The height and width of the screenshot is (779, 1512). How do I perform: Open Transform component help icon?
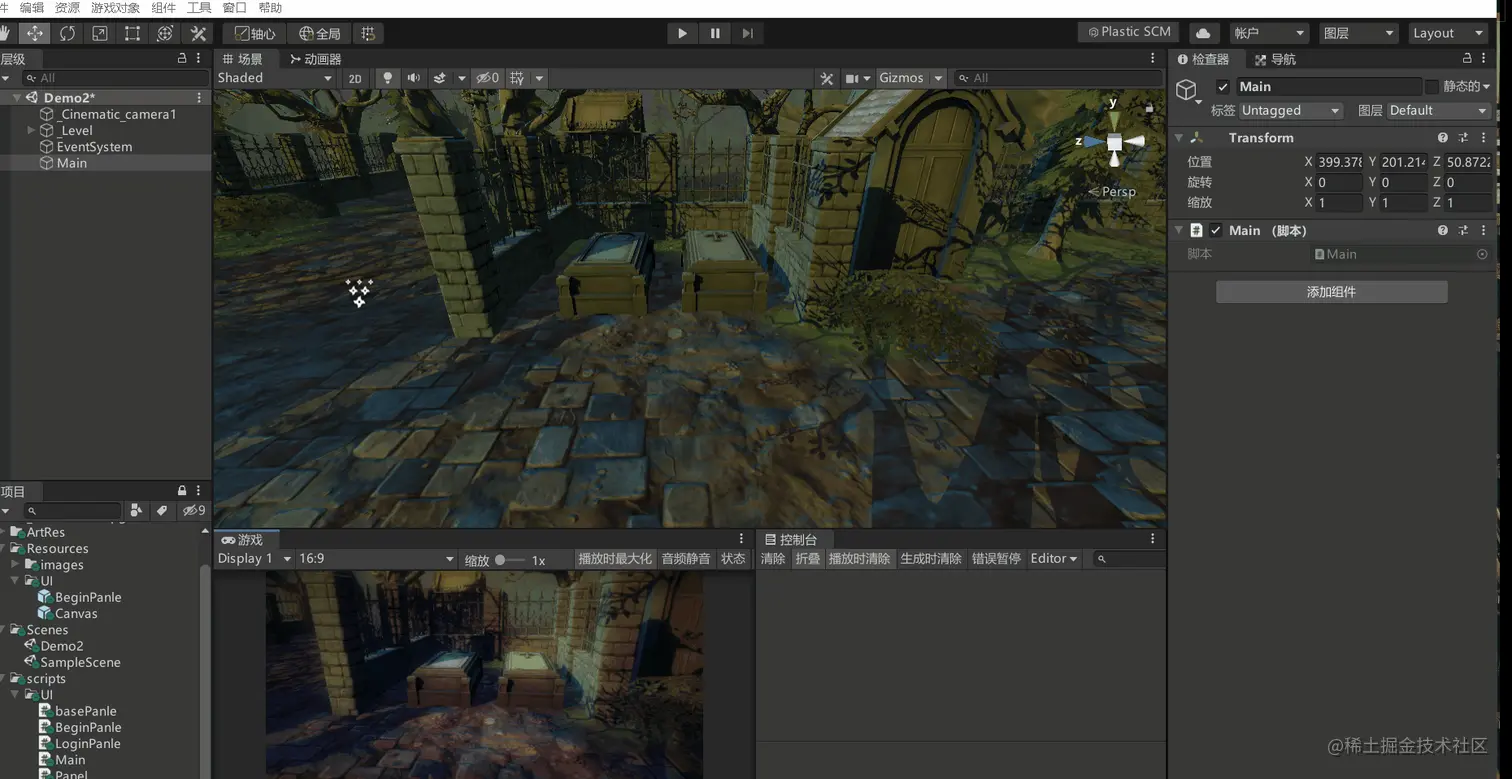[1442, 138]
